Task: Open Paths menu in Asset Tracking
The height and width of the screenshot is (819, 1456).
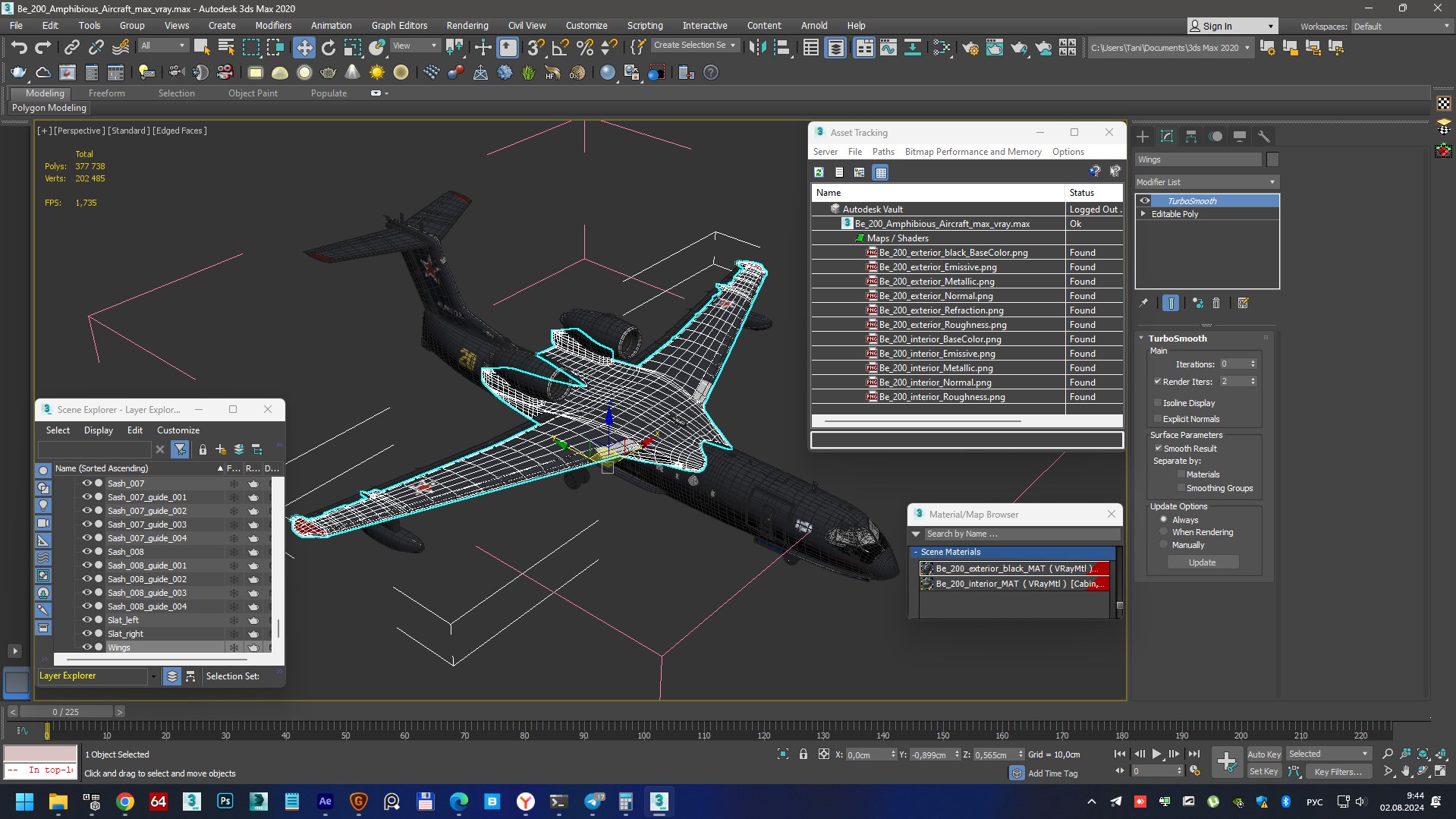Action: pyautogui.click(x=883, y=152)
